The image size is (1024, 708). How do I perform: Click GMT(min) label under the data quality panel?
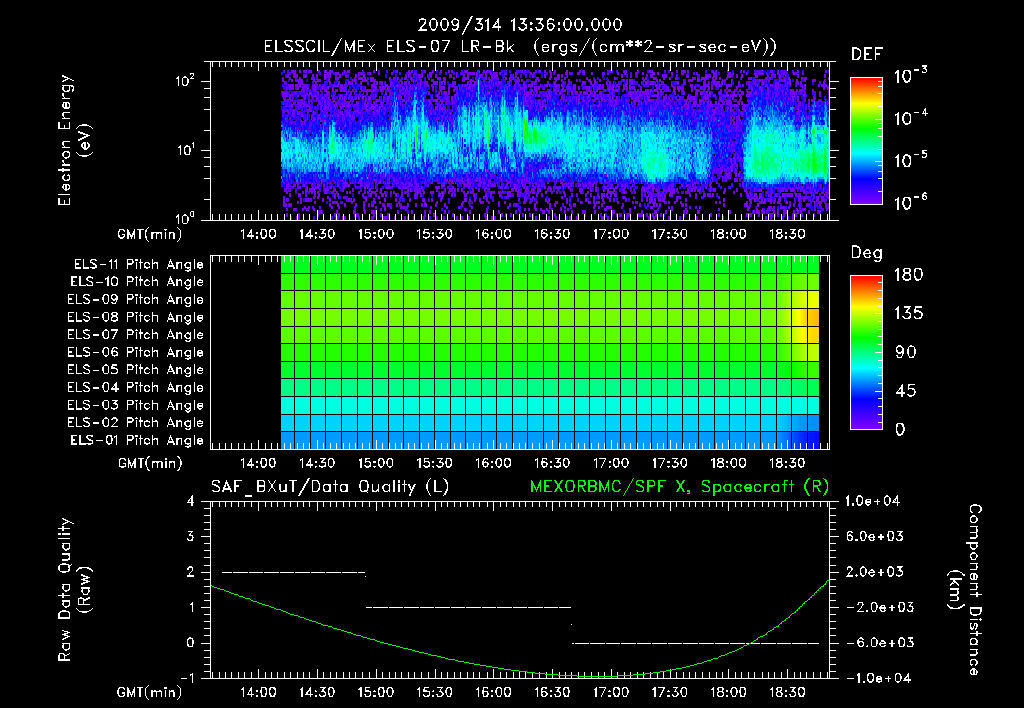coord(149,692)
